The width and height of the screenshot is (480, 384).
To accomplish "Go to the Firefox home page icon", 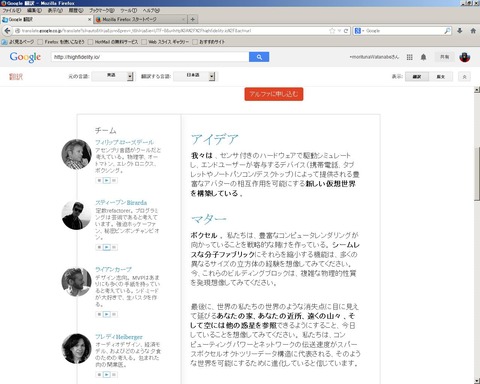I will pos(473,31).
